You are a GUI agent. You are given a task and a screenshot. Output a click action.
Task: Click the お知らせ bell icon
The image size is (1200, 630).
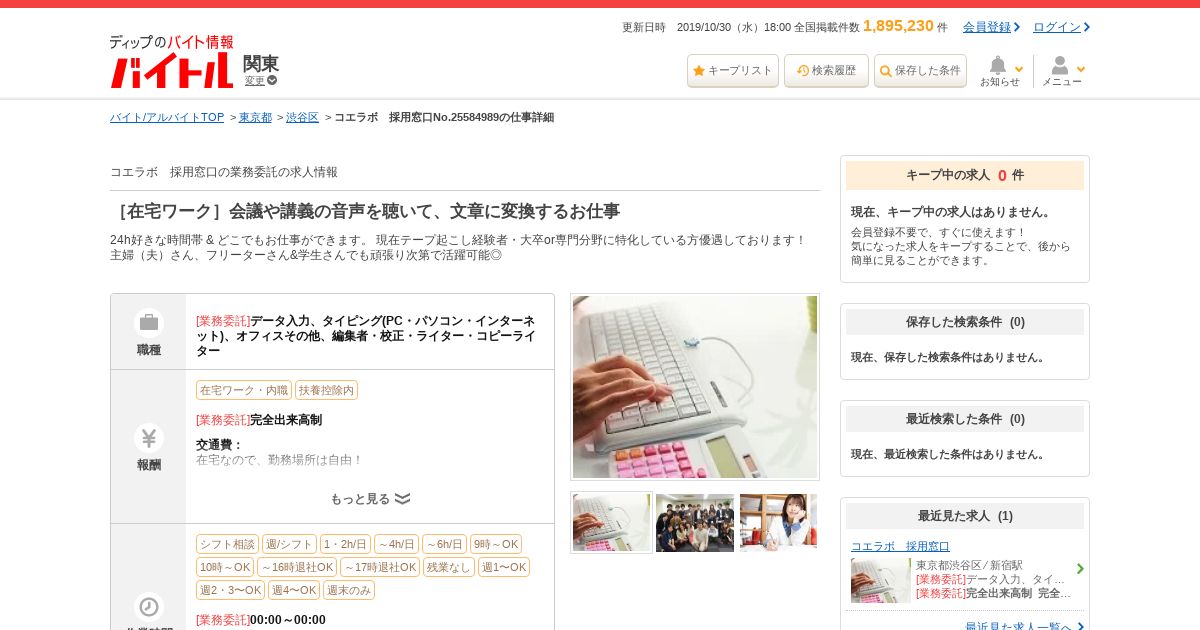coord(997,66)
